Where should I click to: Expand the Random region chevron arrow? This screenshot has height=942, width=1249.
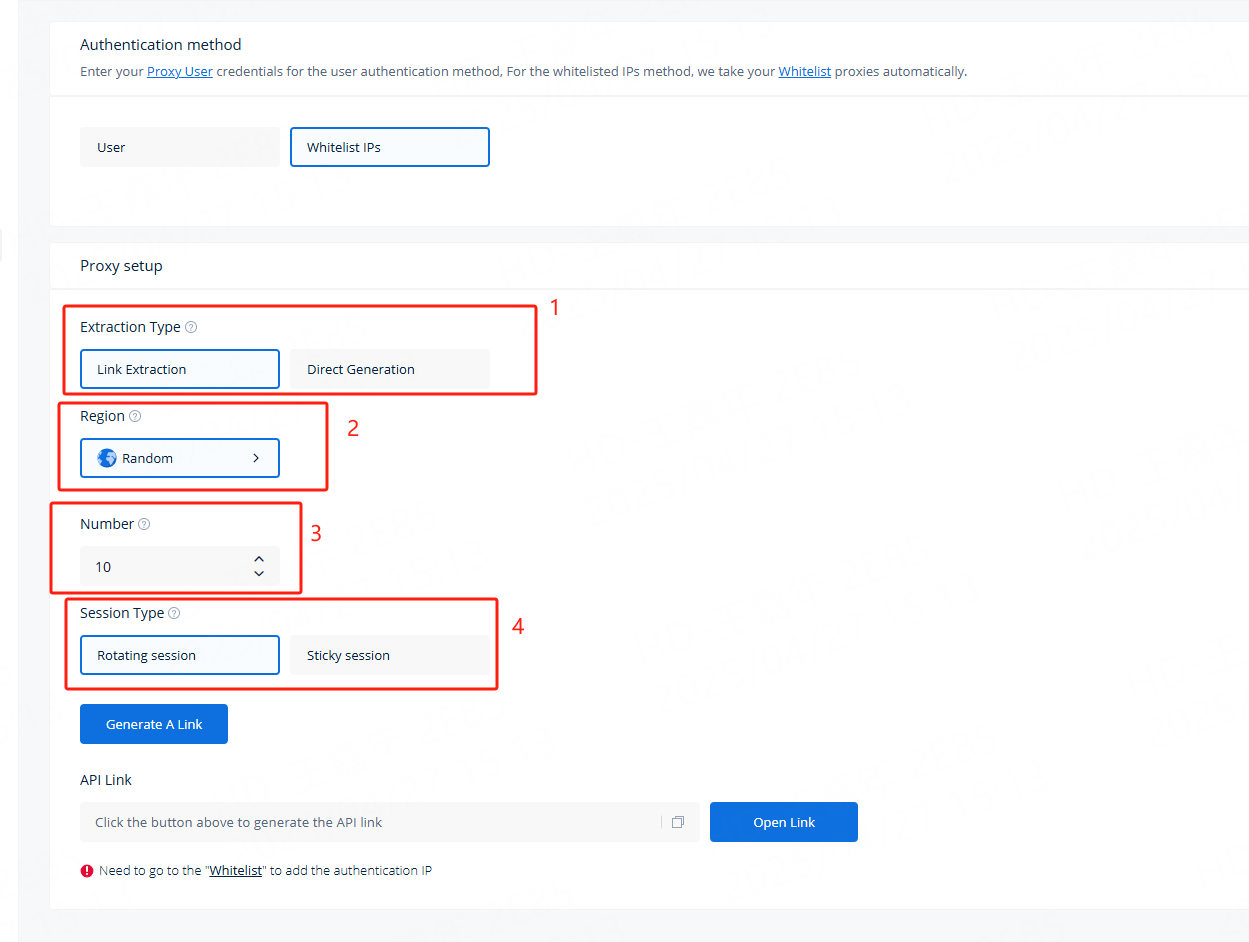(x=256, y=458)
